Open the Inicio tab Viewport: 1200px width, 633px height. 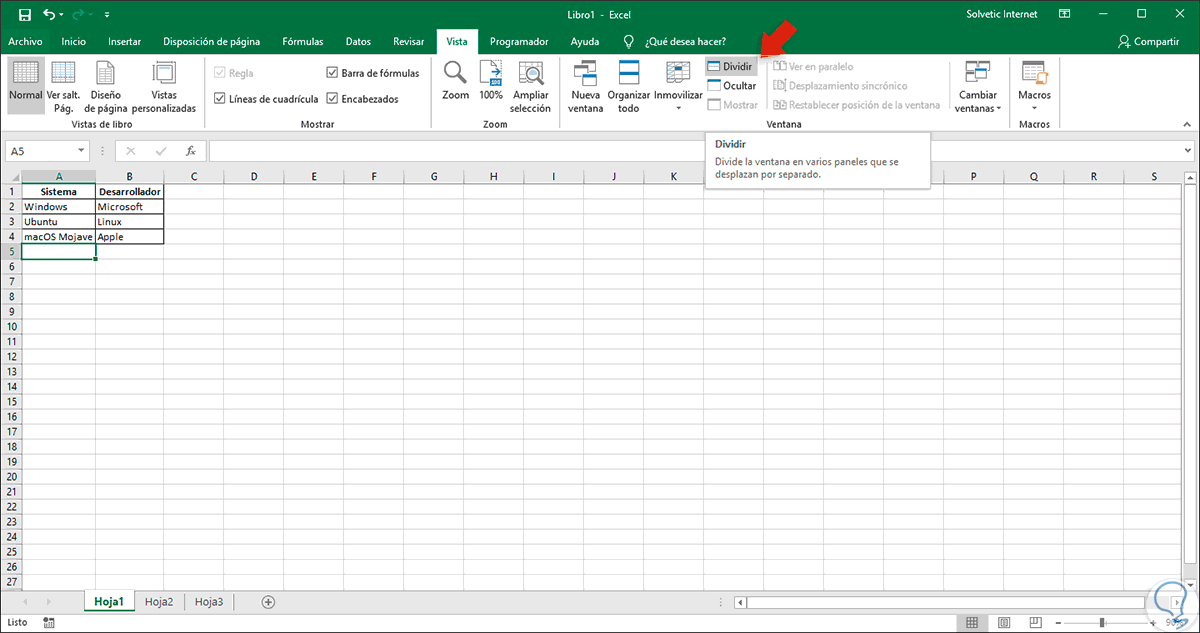[x=73, y=42]
